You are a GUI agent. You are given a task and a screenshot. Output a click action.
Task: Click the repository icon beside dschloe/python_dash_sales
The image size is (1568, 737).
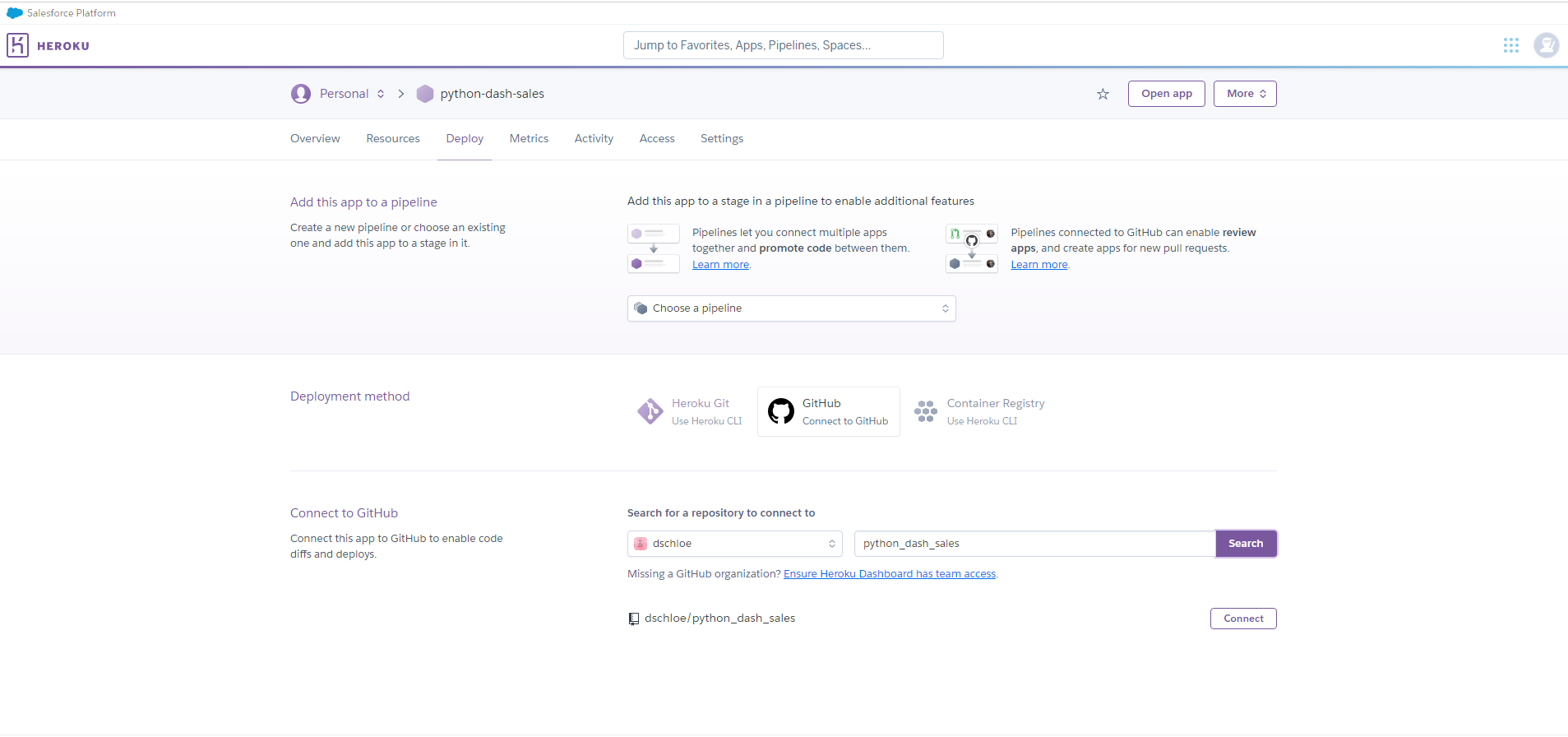(634, 619)
